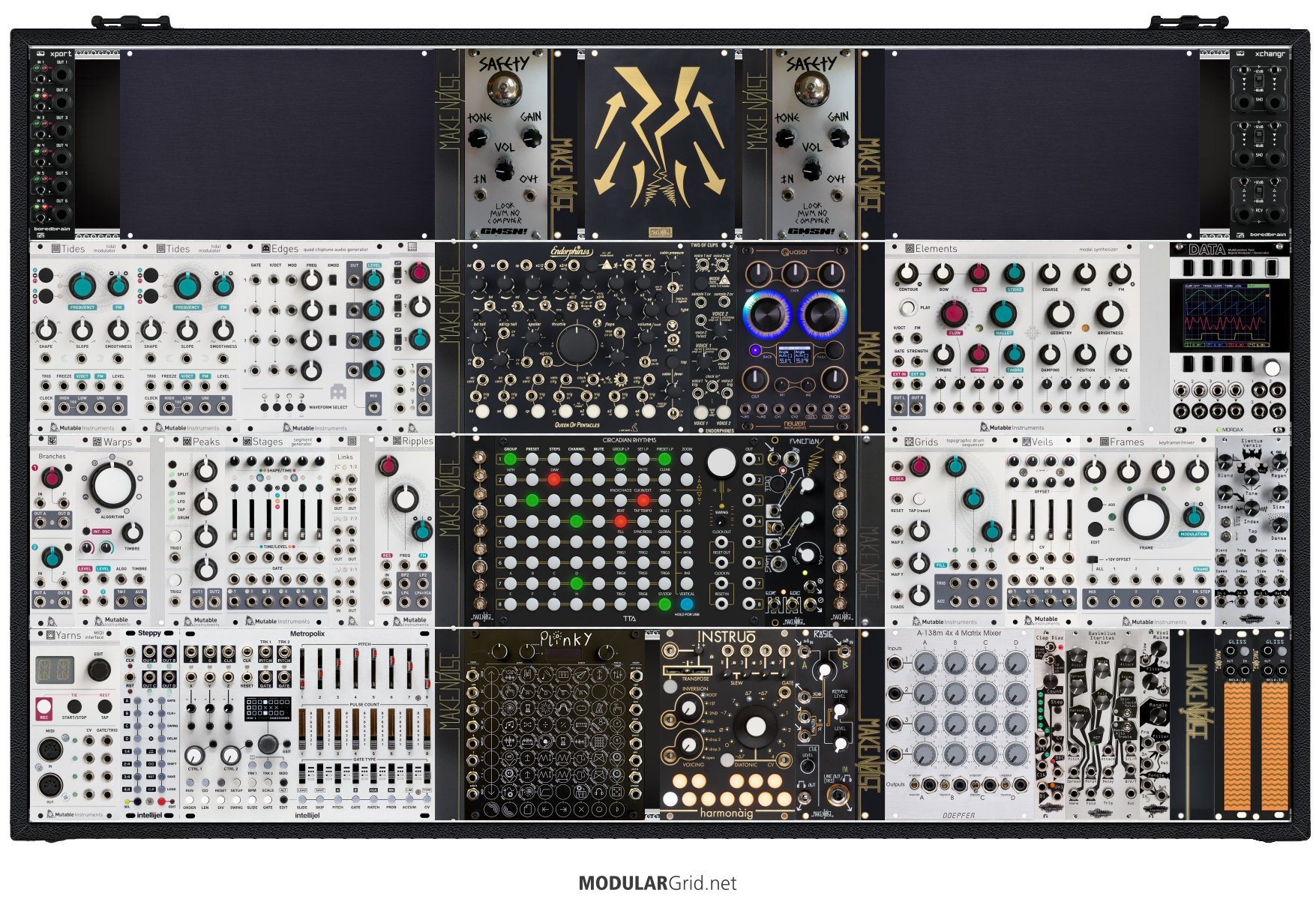The image size is (1316, 899).
Task: Flip the Skin/Liquid/Metal switch on Basimilus Iteritas
Action: 1126,714
